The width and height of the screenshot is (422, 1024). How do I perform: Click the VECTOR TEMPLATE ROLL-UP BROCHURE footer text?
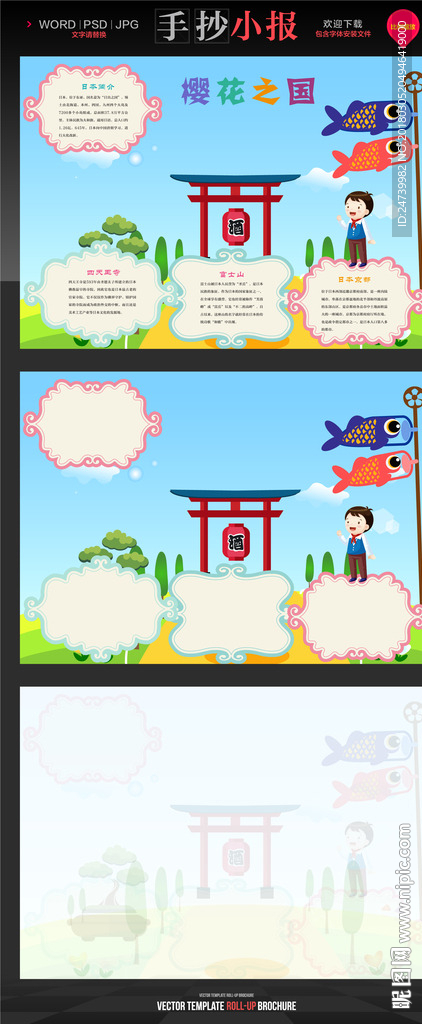226,1006
